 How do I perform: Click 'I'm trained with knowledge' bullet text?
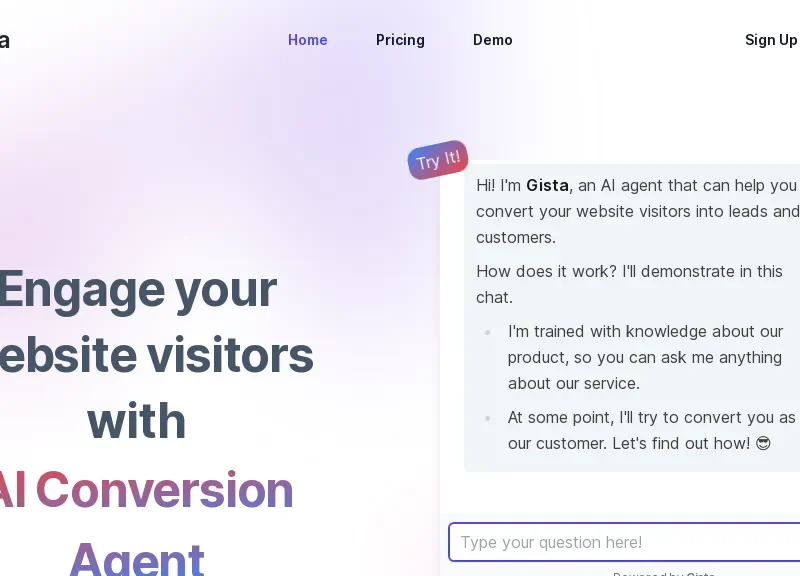pos(645,357)
